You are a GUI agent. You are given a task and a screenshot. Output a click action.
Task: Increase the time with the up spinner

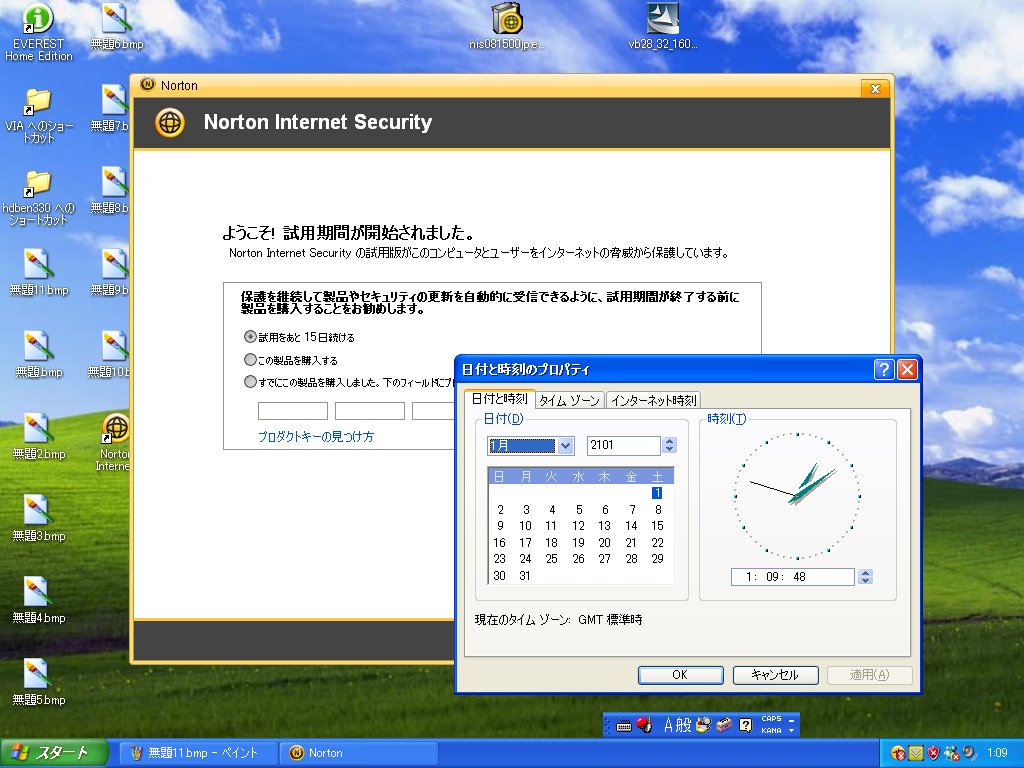click(865, 573)
